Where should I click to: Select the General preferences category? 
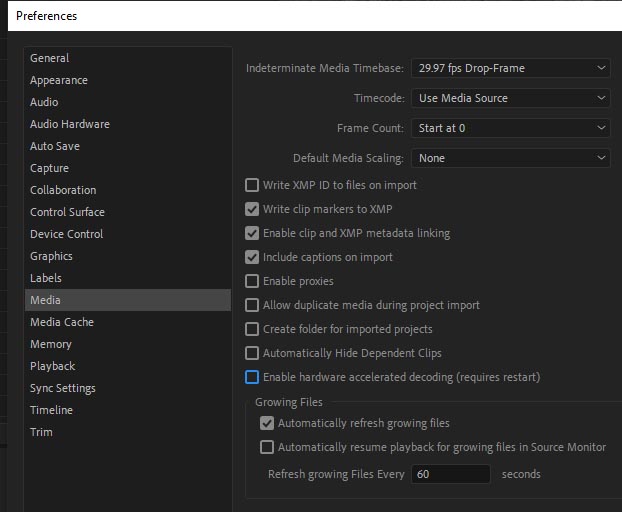click(49, 58)
